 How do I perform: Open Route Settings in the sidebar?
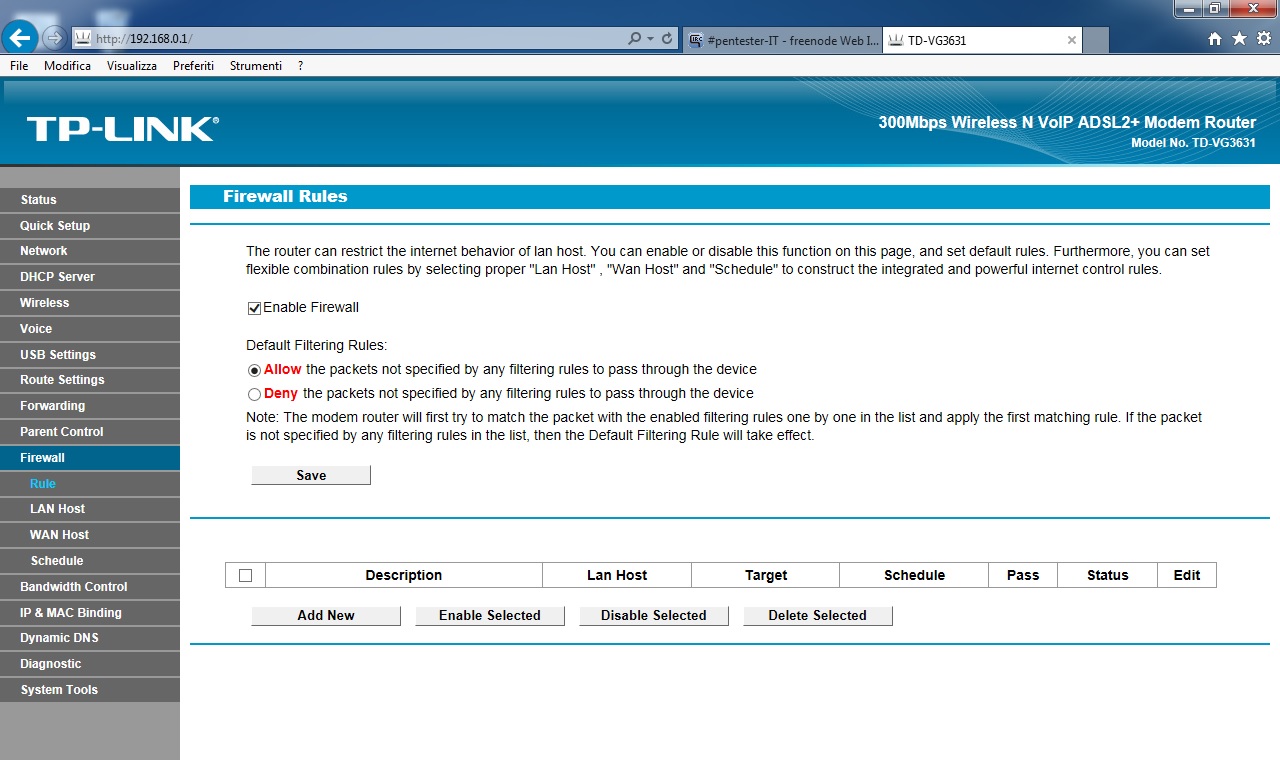90,380
